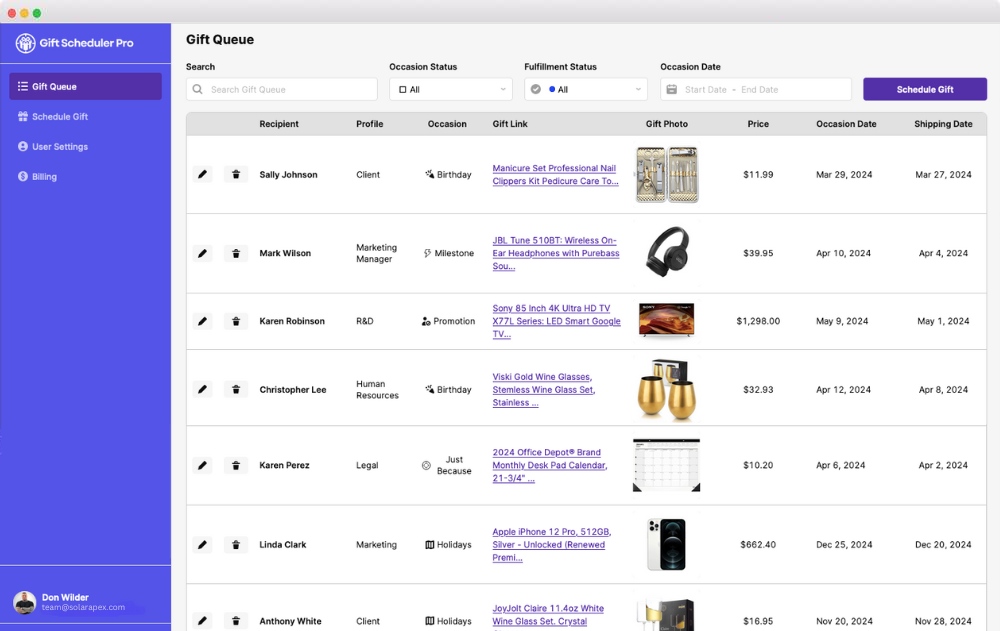This screenshot has height=631, width=1000.
Task: Open Schedule Gift in the sidebar
Action: (60, 117)
